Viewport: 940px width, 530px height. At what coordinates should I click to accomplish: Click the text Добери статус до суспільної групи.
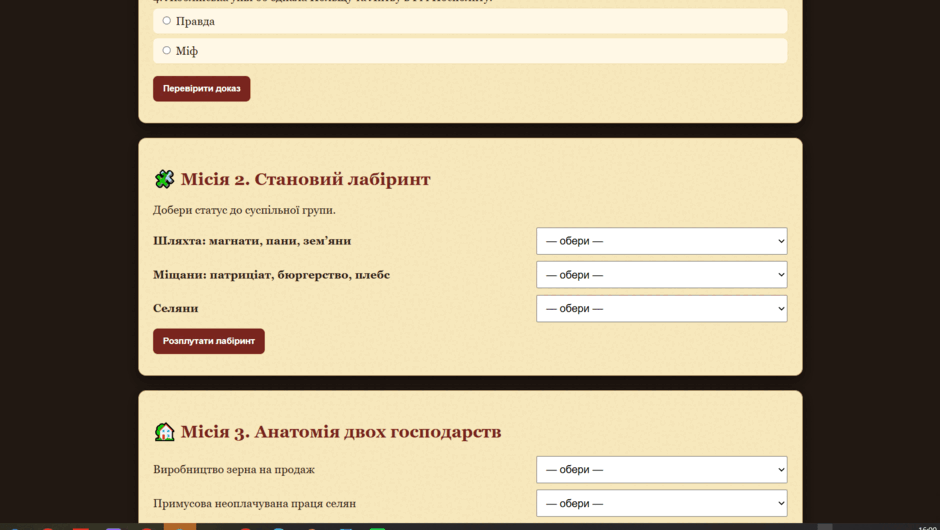[x=244, y=210]
